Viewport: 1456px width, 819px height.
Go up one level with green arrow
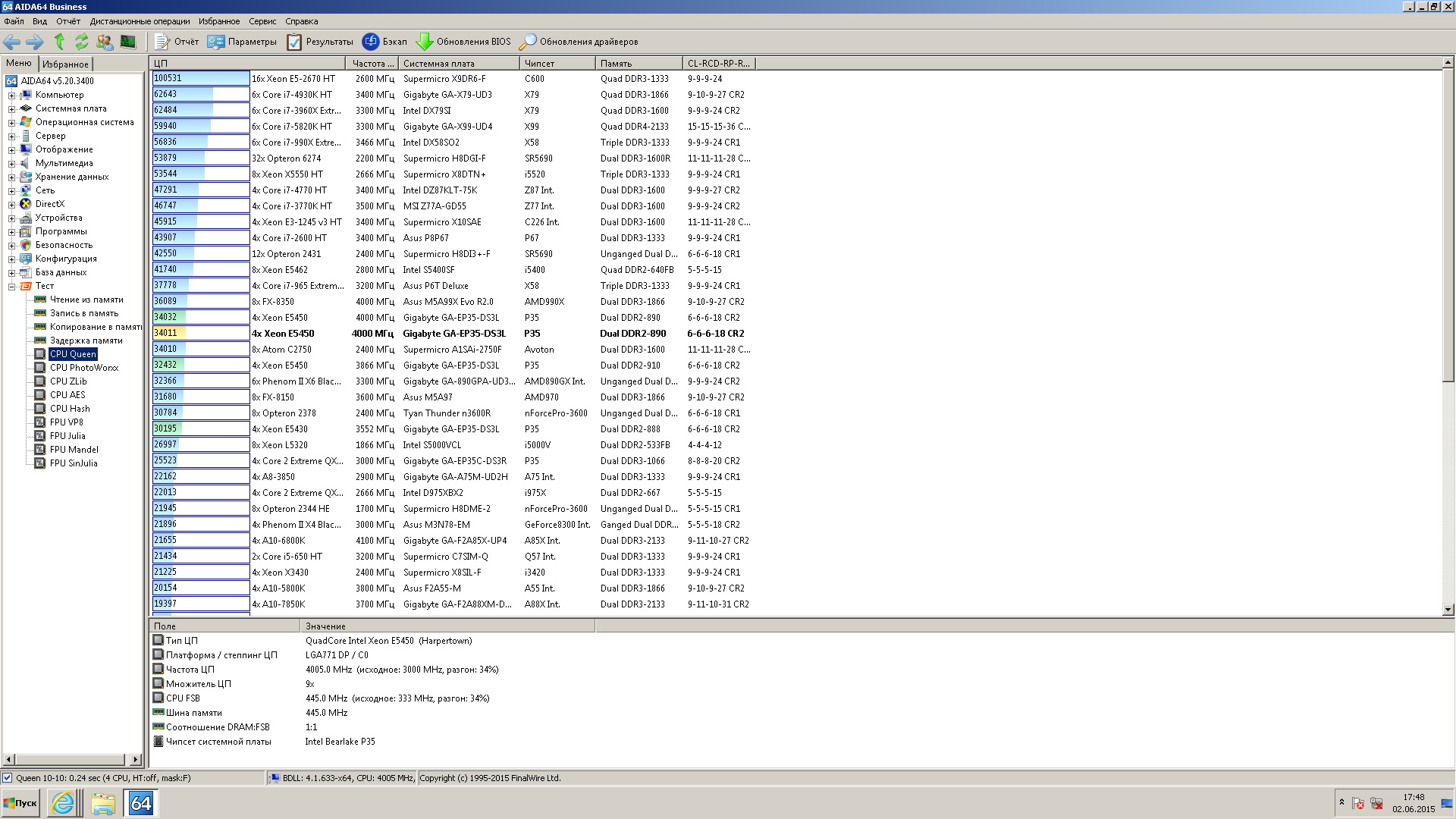(59, 42)
